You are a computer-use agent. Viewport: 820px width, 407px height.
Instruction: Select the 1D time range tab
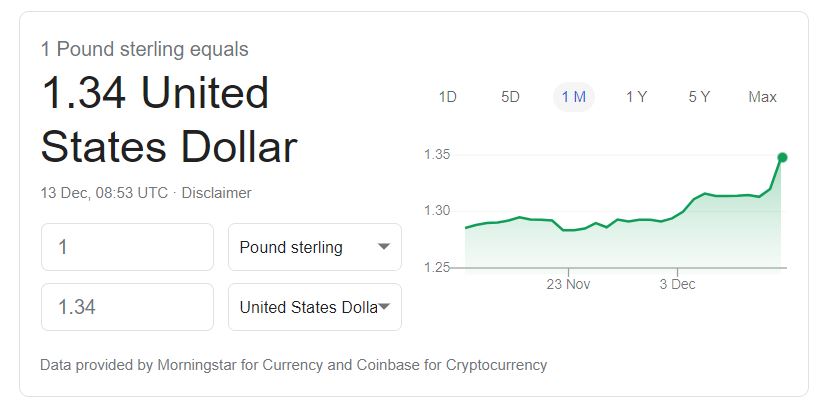[448, 97]
